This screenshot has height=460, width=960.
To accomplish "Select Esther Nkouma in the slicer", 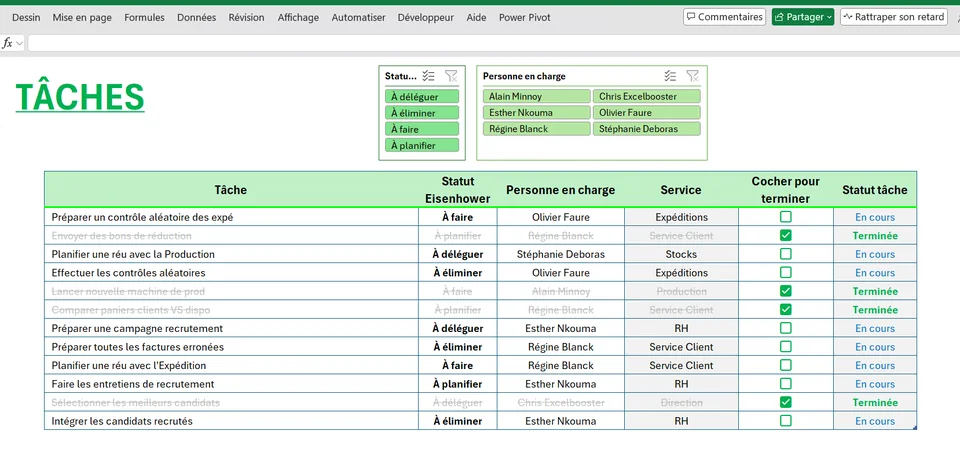I will (536, 113).
